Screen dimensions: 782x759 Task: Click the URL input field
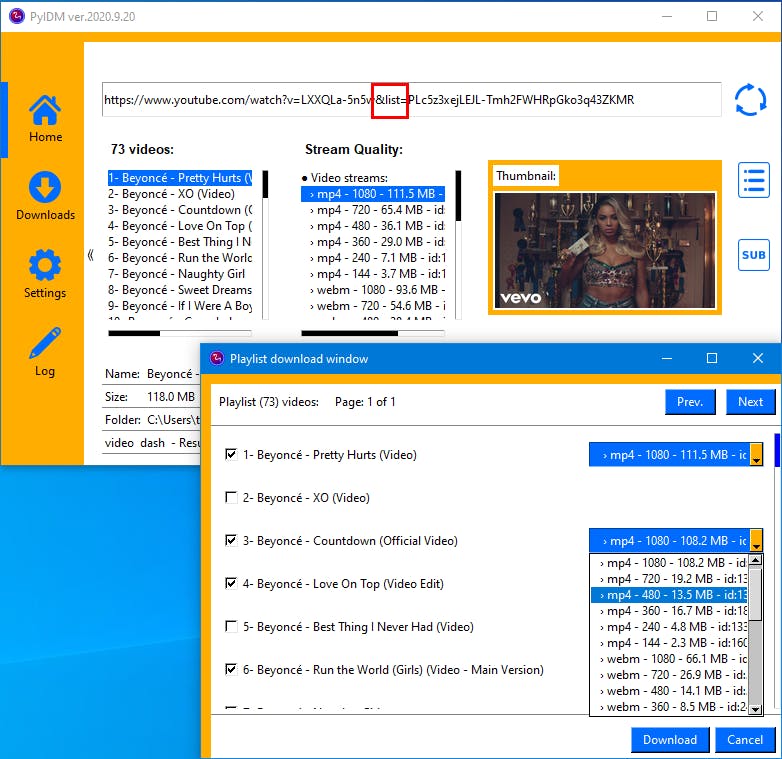411,100
